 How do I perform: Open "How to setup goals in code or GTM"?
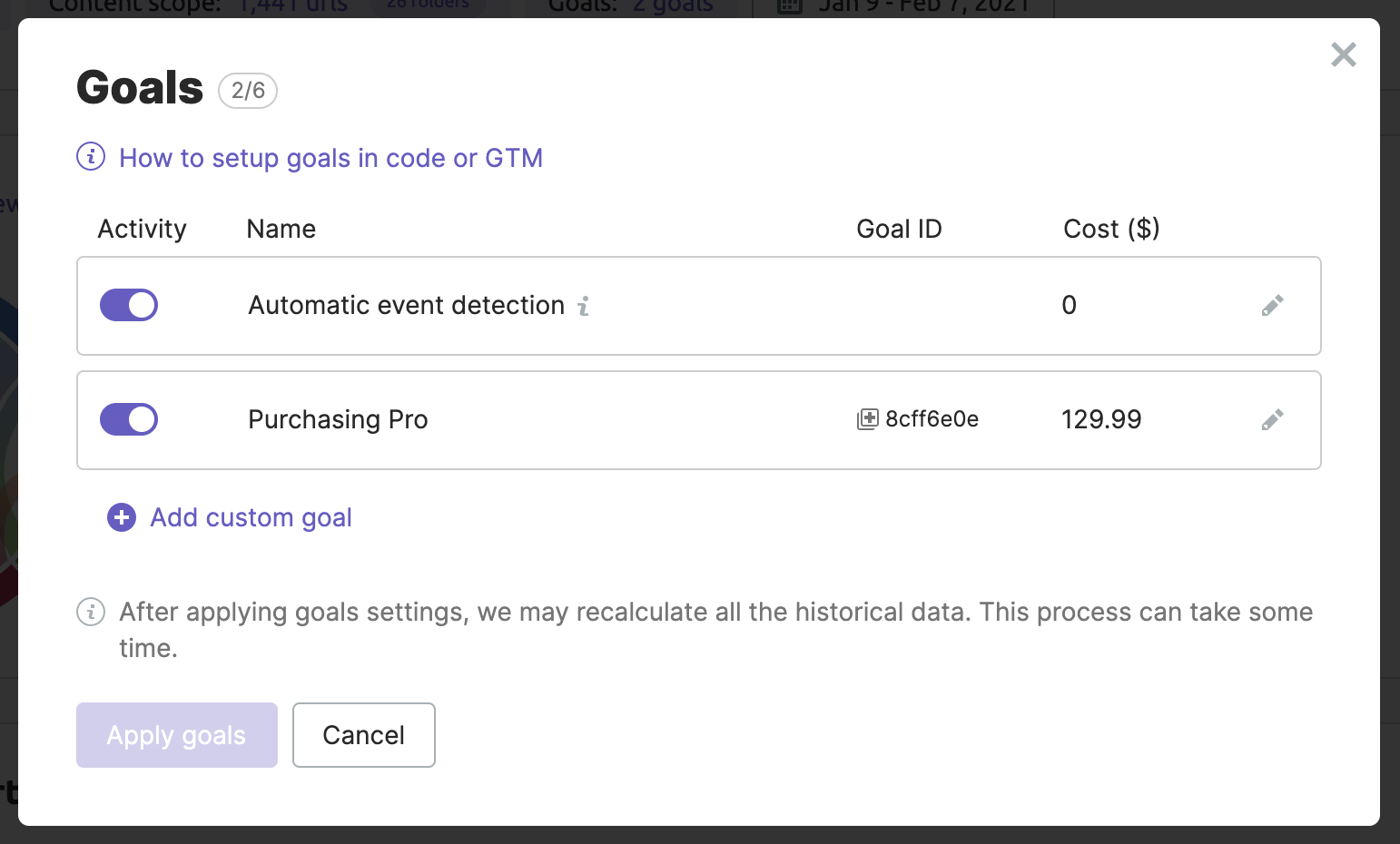(330, 157)
